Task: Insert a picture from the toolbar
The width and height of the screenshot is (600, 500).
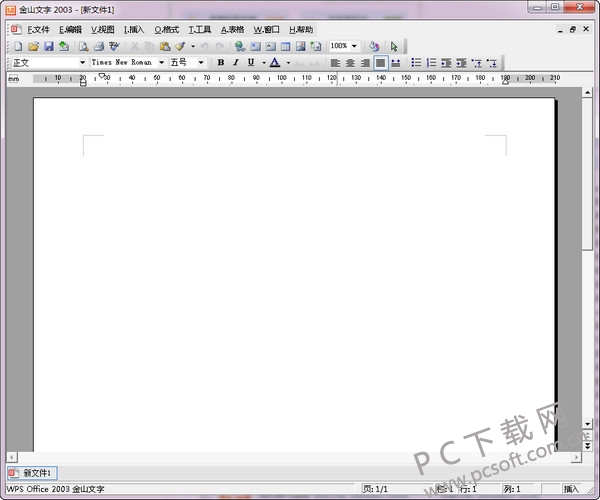Action: click(x=301, y=46)
